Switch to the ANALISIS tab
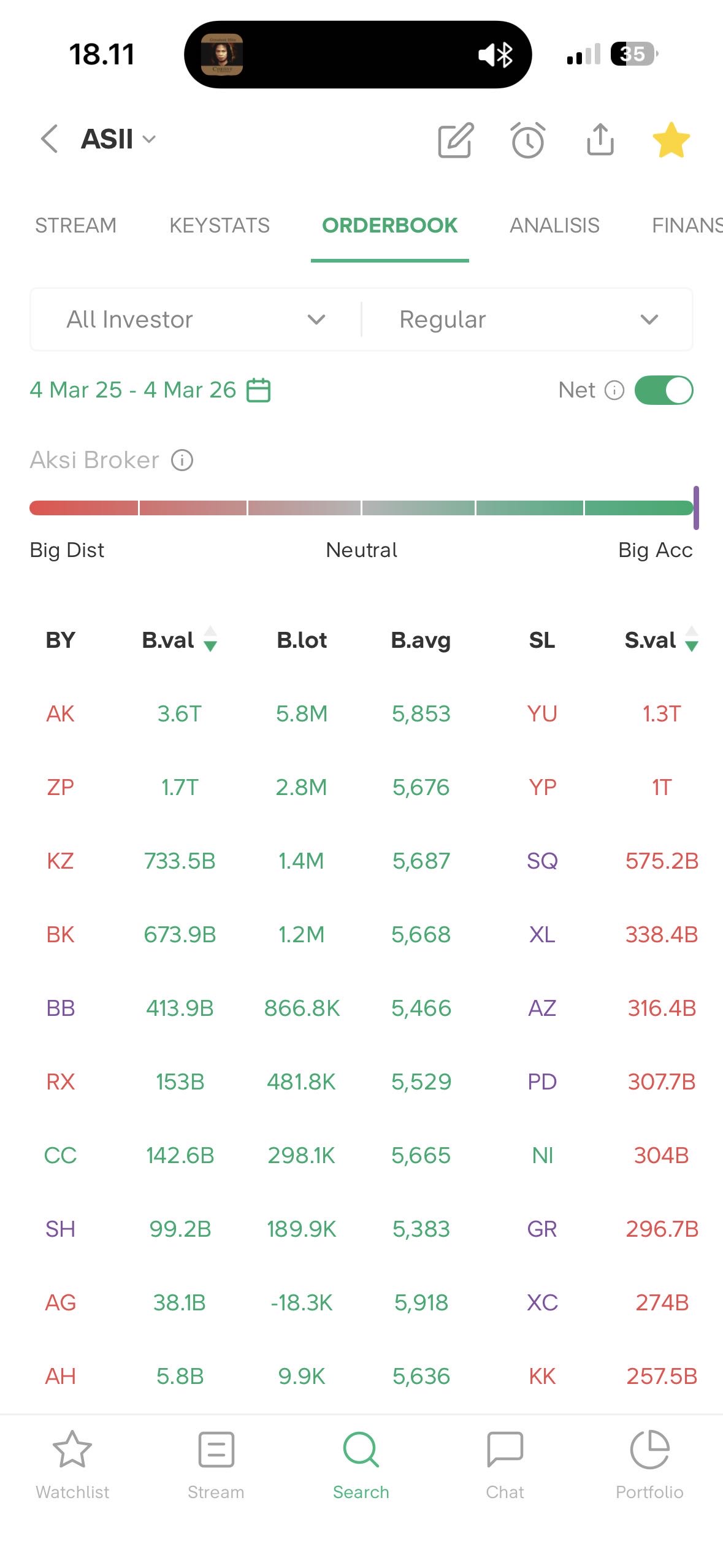The height and width of the screenshot is (1568, 723). coord(554,226)
